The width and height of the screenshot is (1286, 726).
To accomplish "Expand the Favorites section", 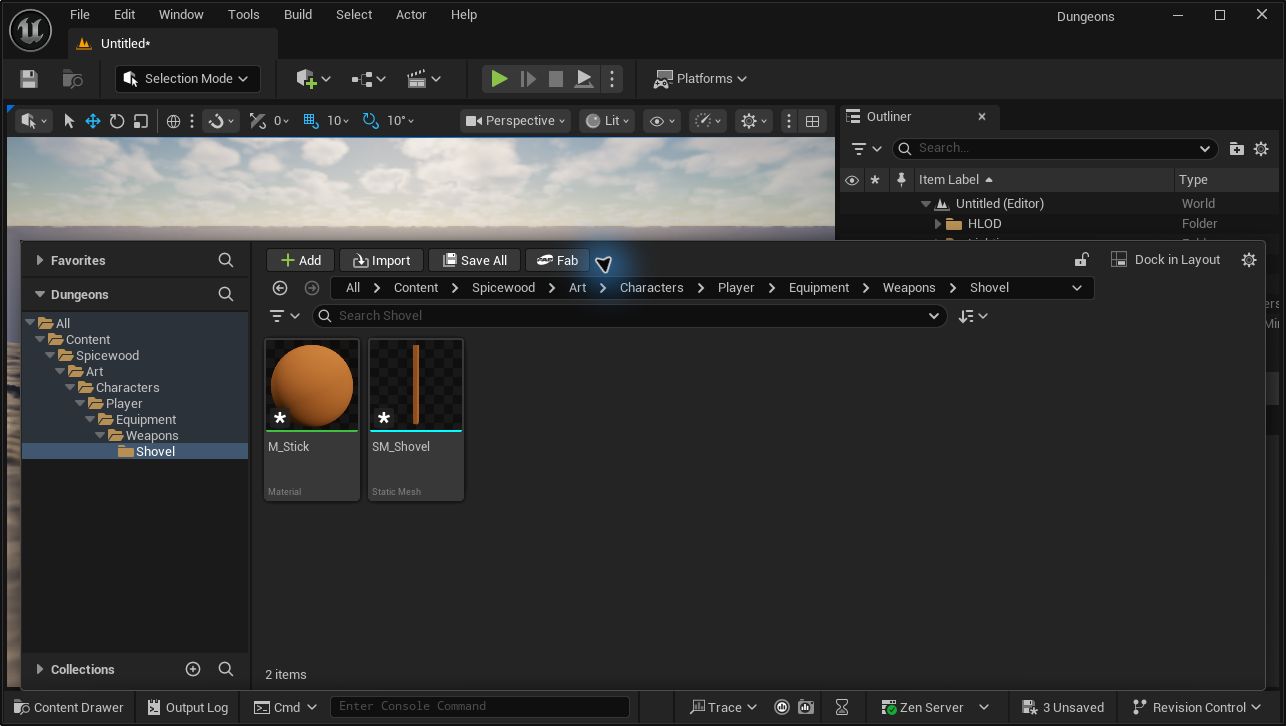I will click(39, 260).
